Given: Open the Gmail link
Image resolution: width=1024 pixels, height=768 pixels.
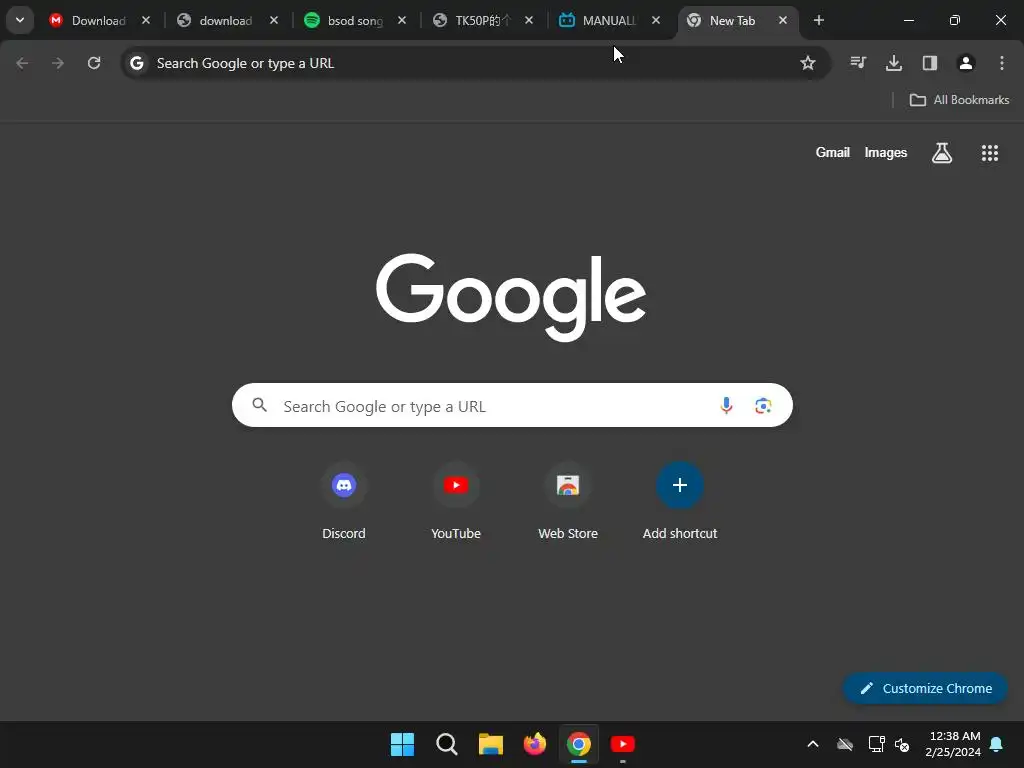Looking at the screenshot, I should click(x=833, y=152).
